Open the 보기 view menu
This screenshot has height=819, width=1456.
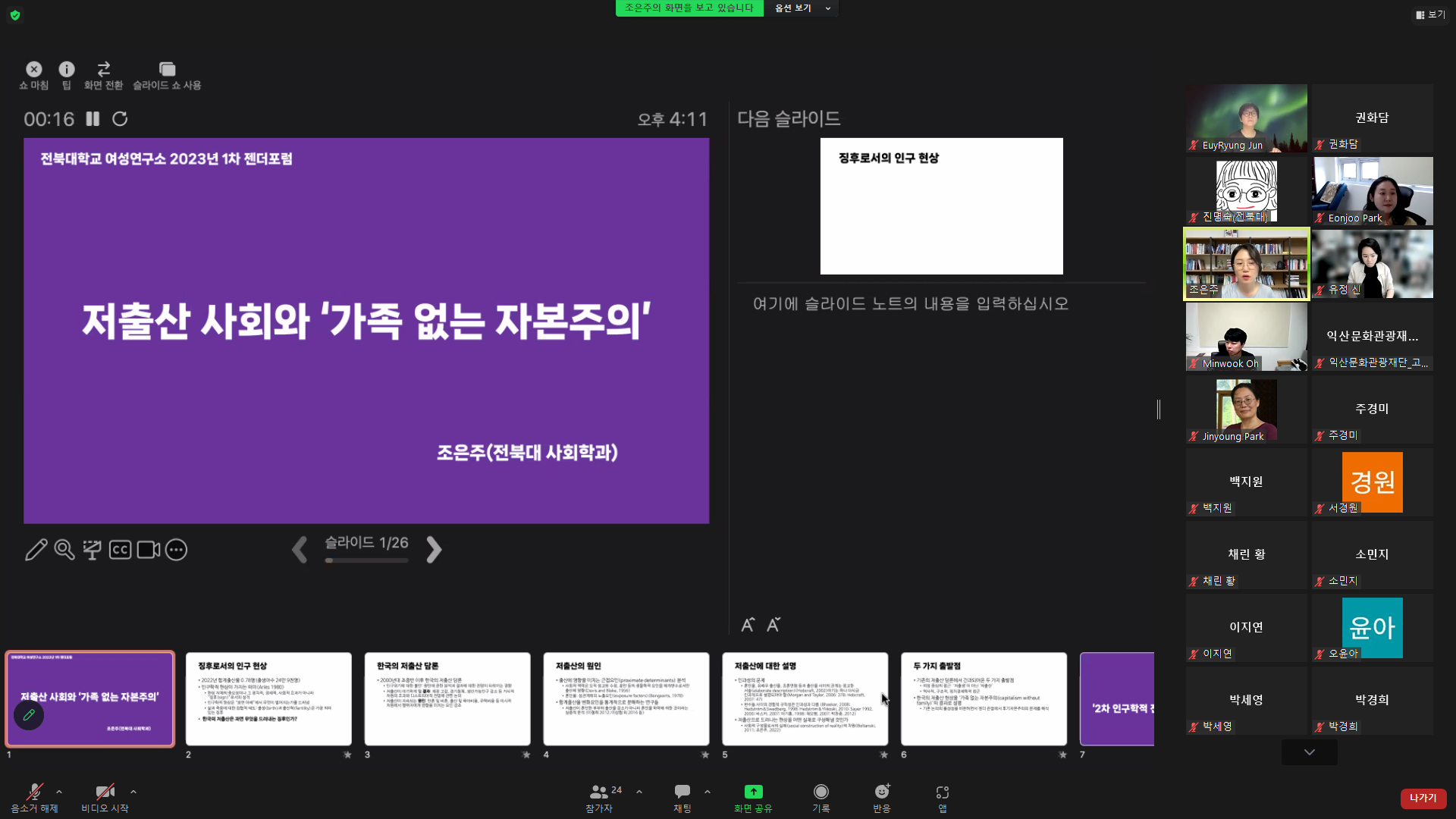(x=1430, y=14)
